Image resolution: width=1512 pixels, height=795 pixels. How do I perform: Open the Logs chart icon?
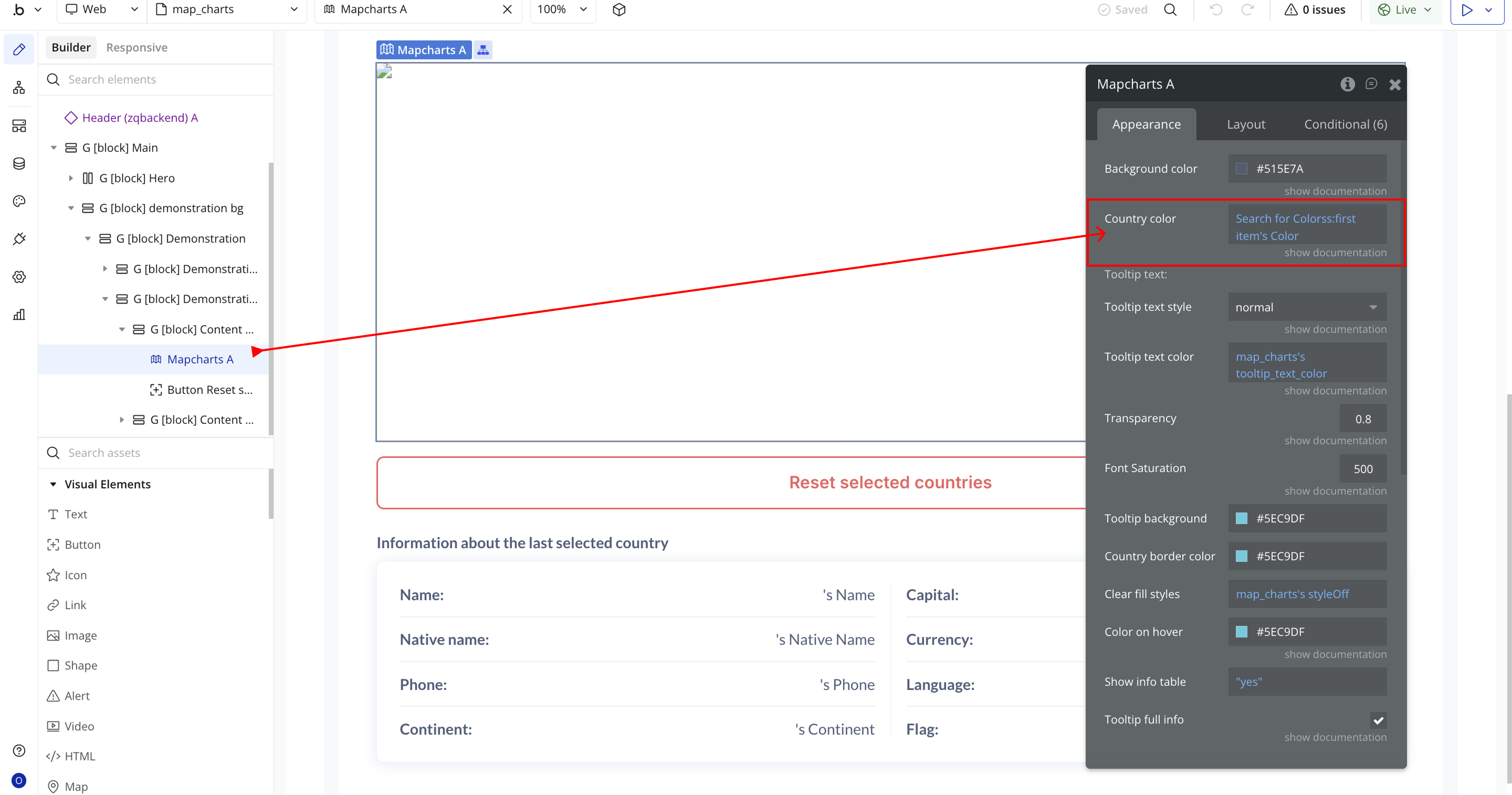pyautogui.click(x=19, y=314)
